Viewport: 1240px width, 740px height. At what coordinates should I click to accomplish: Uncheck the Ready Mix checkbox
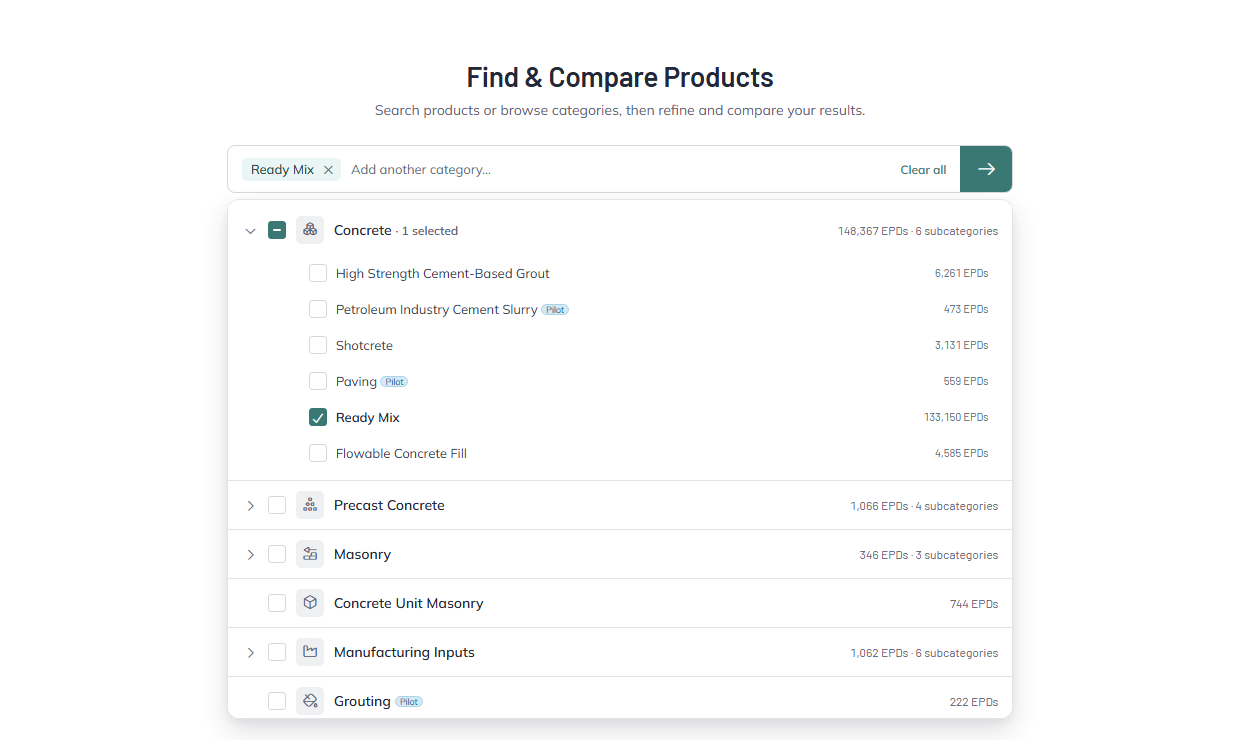pyautogui.click(x=318, y=417)
